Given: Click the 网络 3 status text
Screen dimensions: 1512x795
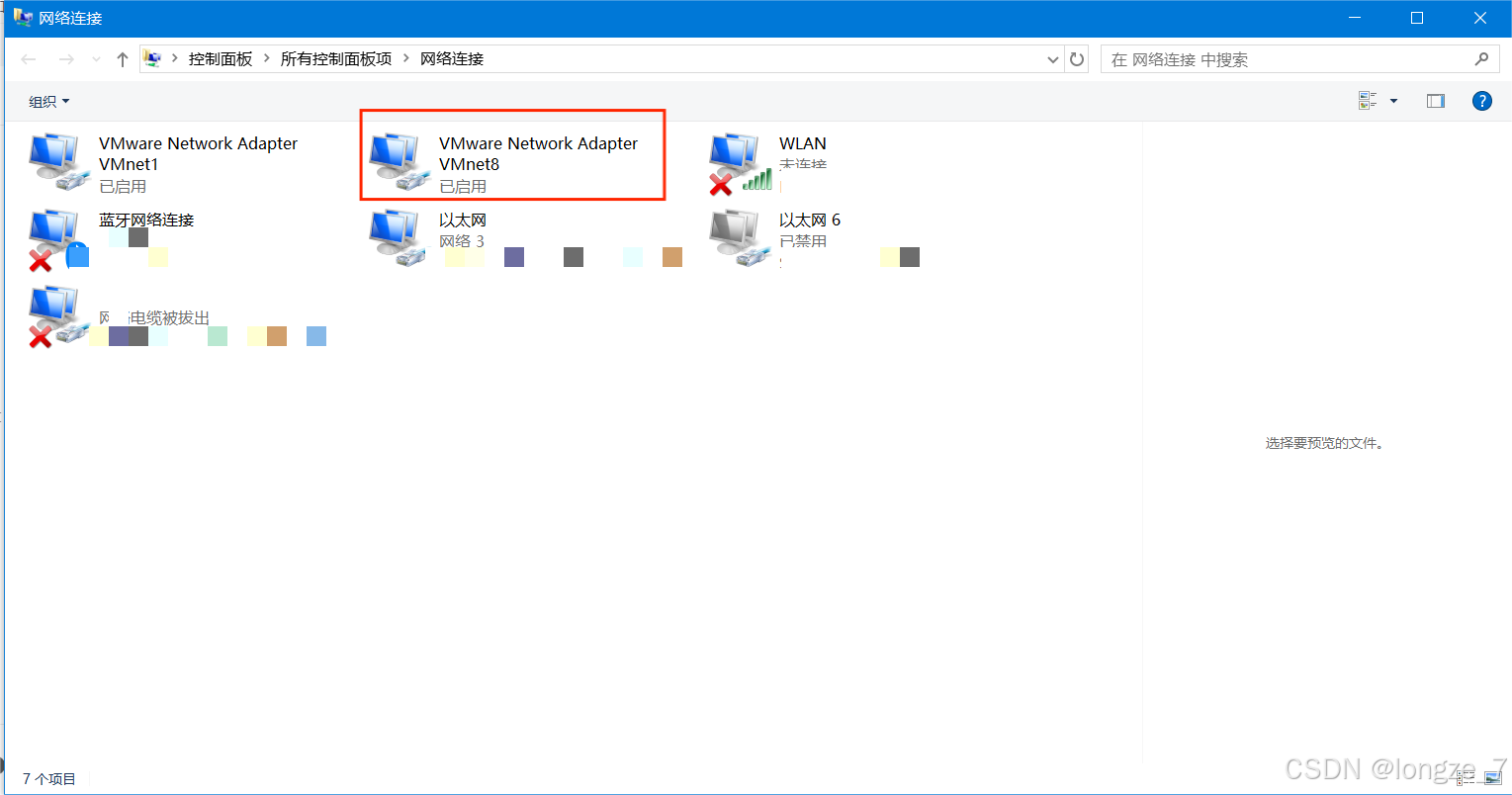Looking at the screenshot, I should 462,241.
